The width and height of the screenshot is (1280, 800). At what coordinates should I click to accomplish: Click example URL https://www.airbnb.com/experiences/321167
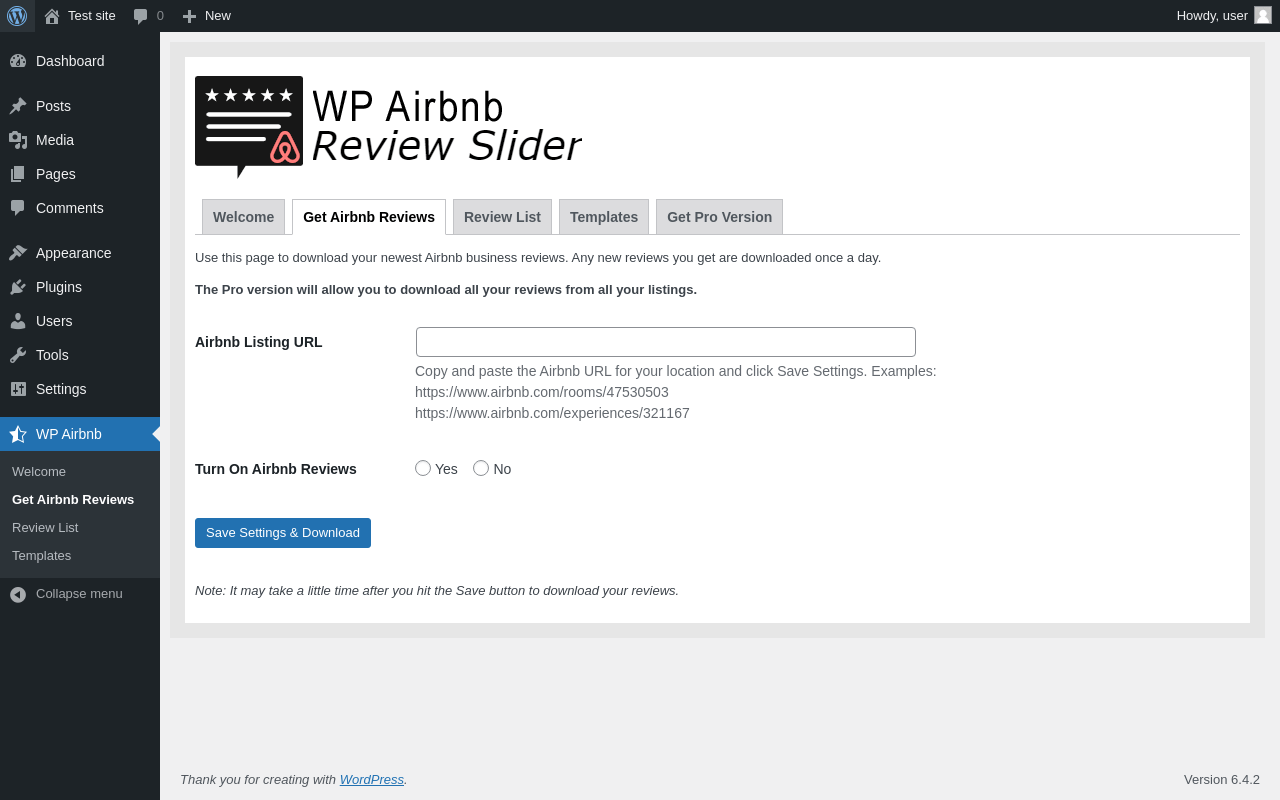[552, 413]
